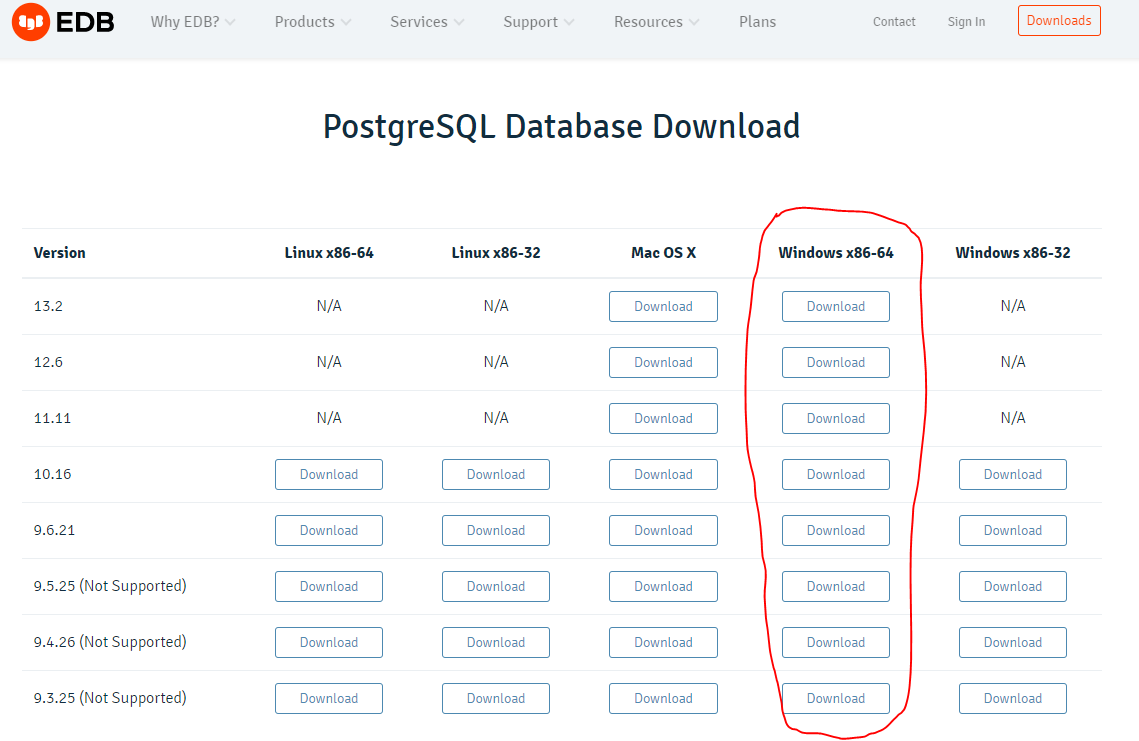Viewport: 1139px width, 741px height.
Task: Click Sign In
Action: point(966,22)
